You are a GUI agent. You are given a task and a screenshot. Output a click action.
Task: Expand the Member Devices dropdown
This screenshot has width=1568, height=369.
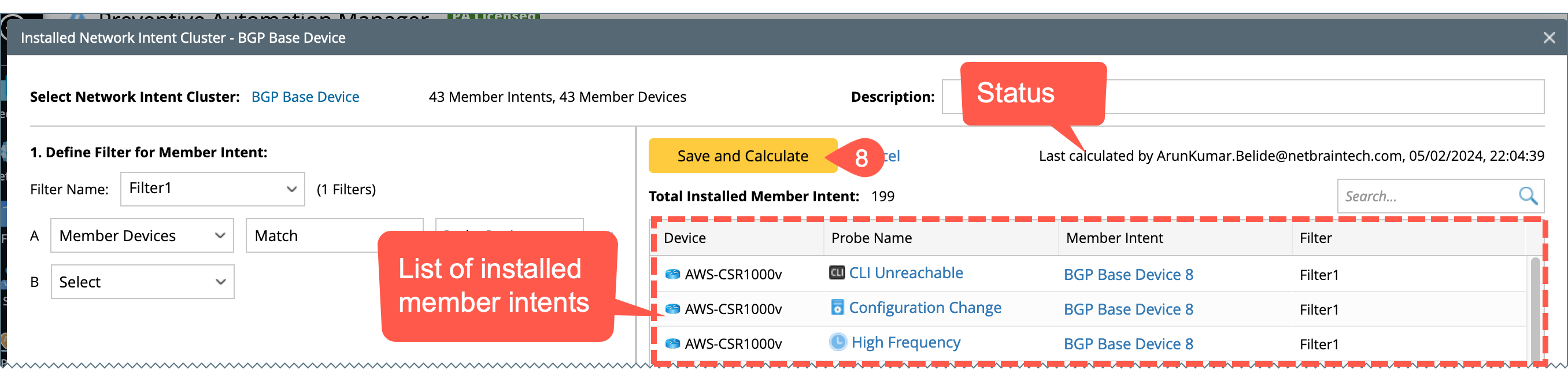(142, 236)
